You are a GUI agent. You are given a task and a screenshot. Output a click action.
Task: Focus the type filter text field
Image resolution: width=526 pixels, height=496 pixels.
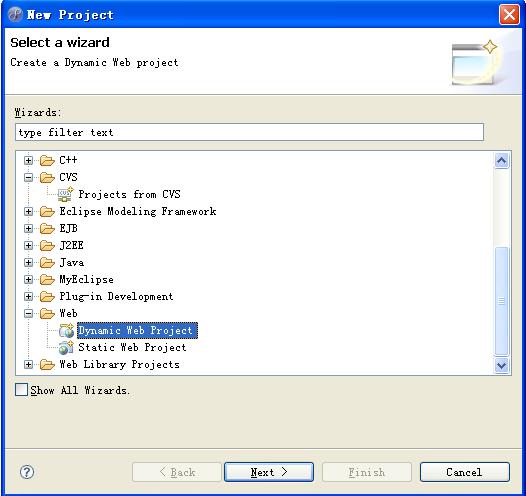pyautogui.click(x=249, y=132)
